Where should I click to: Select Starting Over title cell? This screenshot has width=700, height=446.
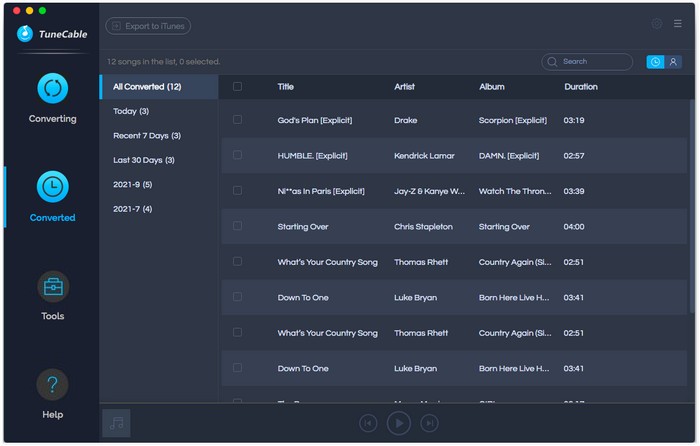click(x=303, y=227)
